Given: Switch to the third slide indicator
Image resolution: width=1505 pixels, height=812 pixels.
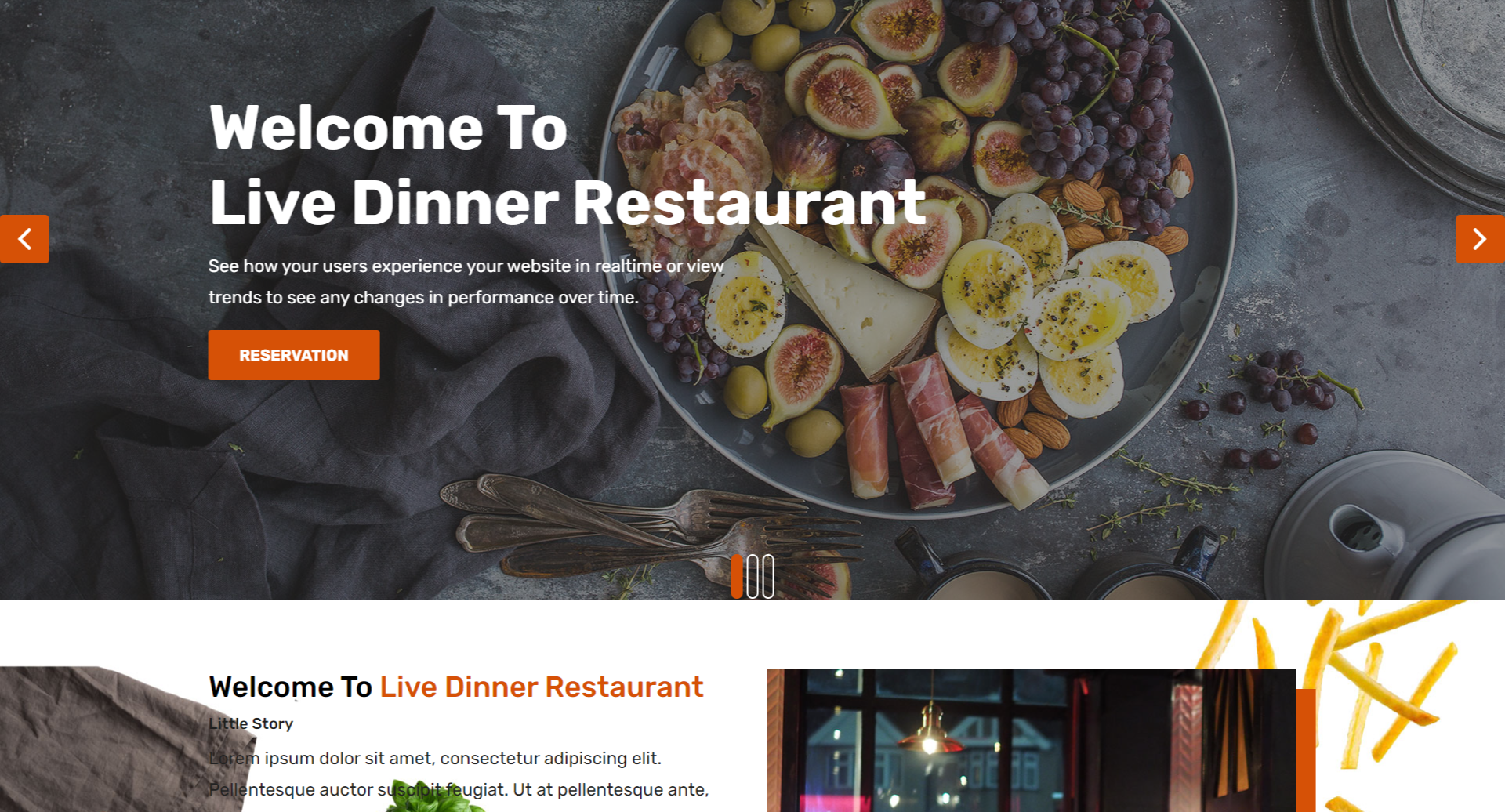Looking at the screenshot, I should (x=768, y=577).
